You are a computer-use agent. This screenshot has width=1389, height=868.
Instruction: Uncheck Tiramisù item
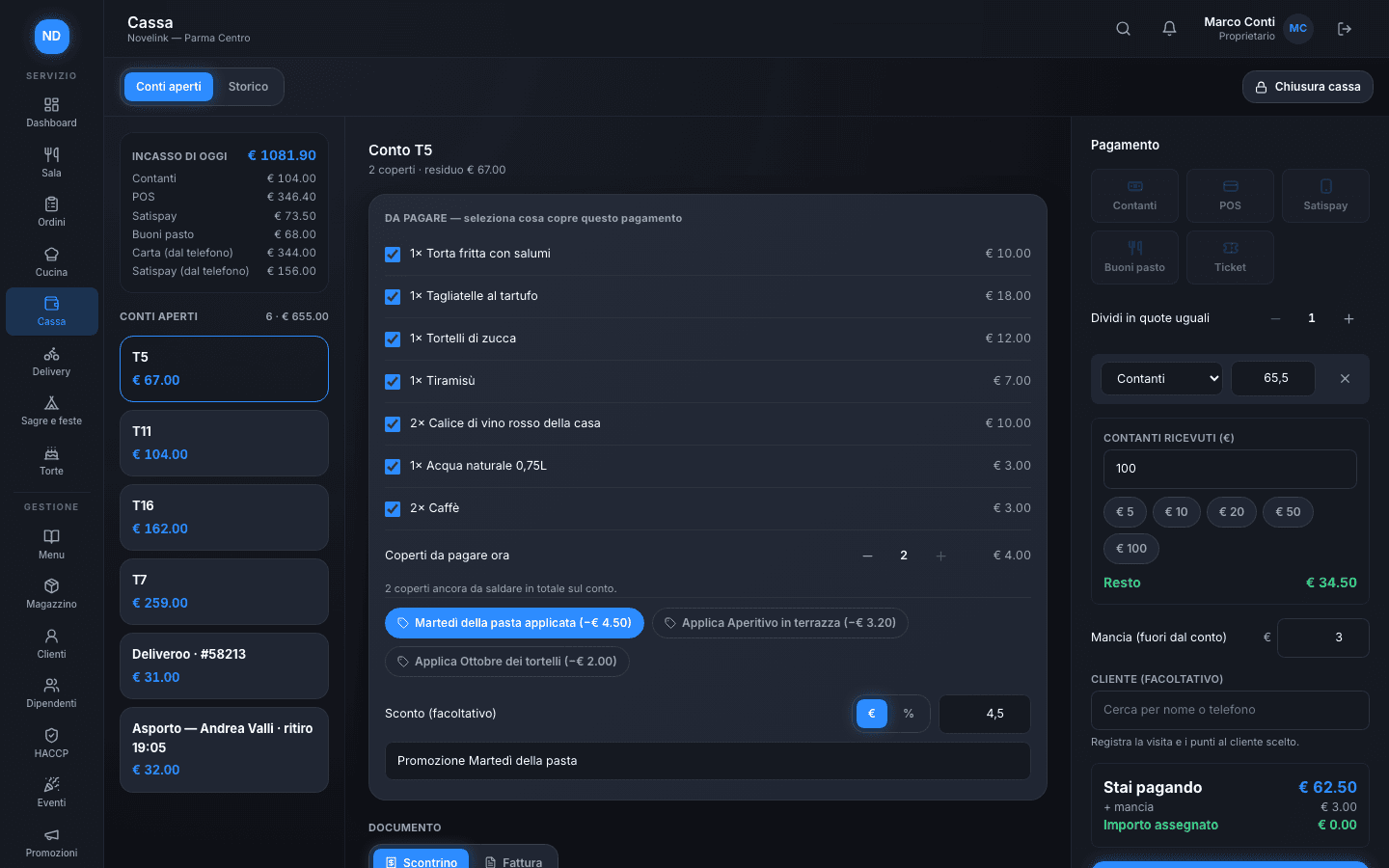(393, 382)
